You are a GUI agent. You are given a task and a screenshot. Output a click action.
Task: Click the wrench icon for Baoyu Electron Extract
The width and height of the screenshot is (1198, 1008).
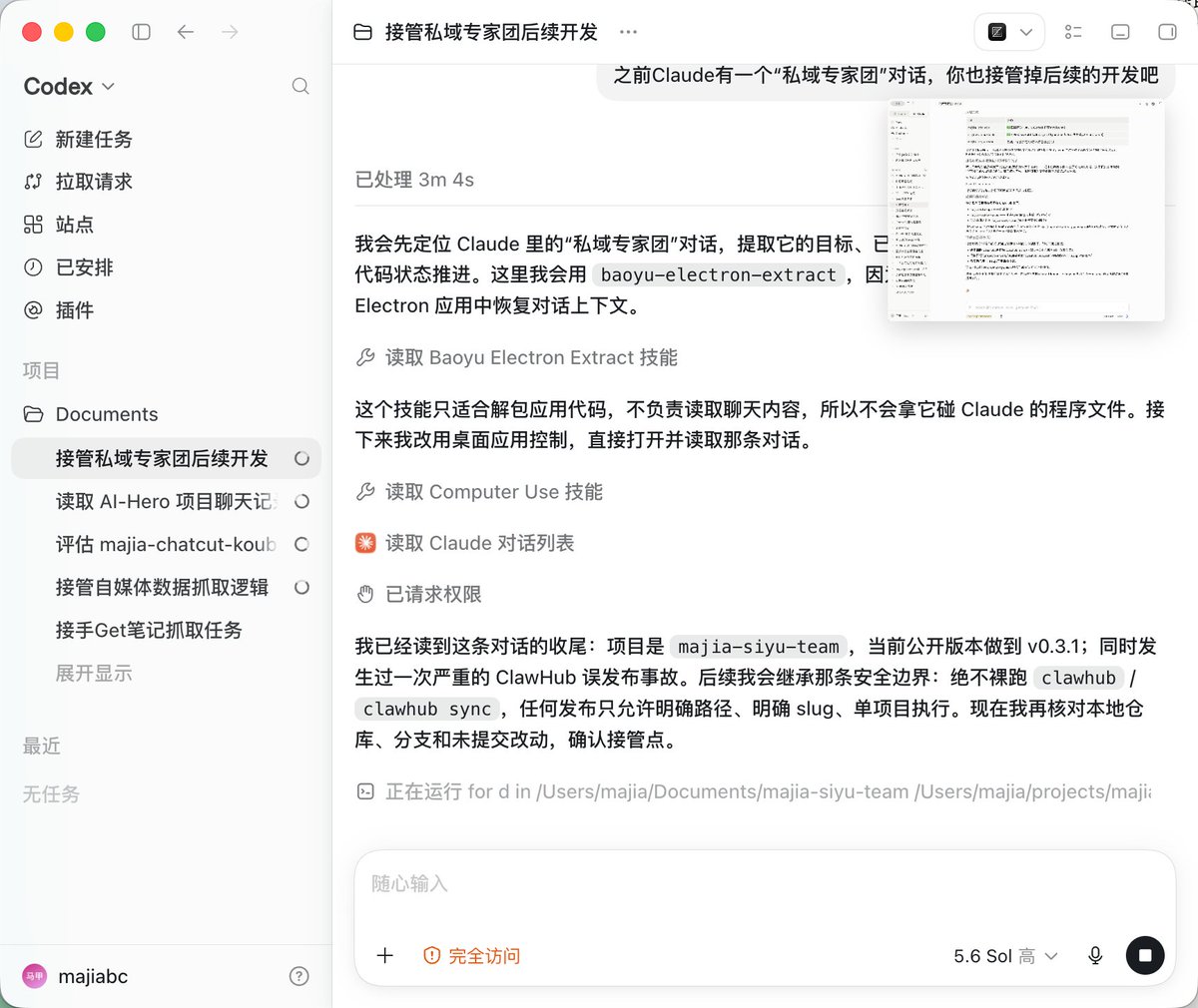coord(365,357)
